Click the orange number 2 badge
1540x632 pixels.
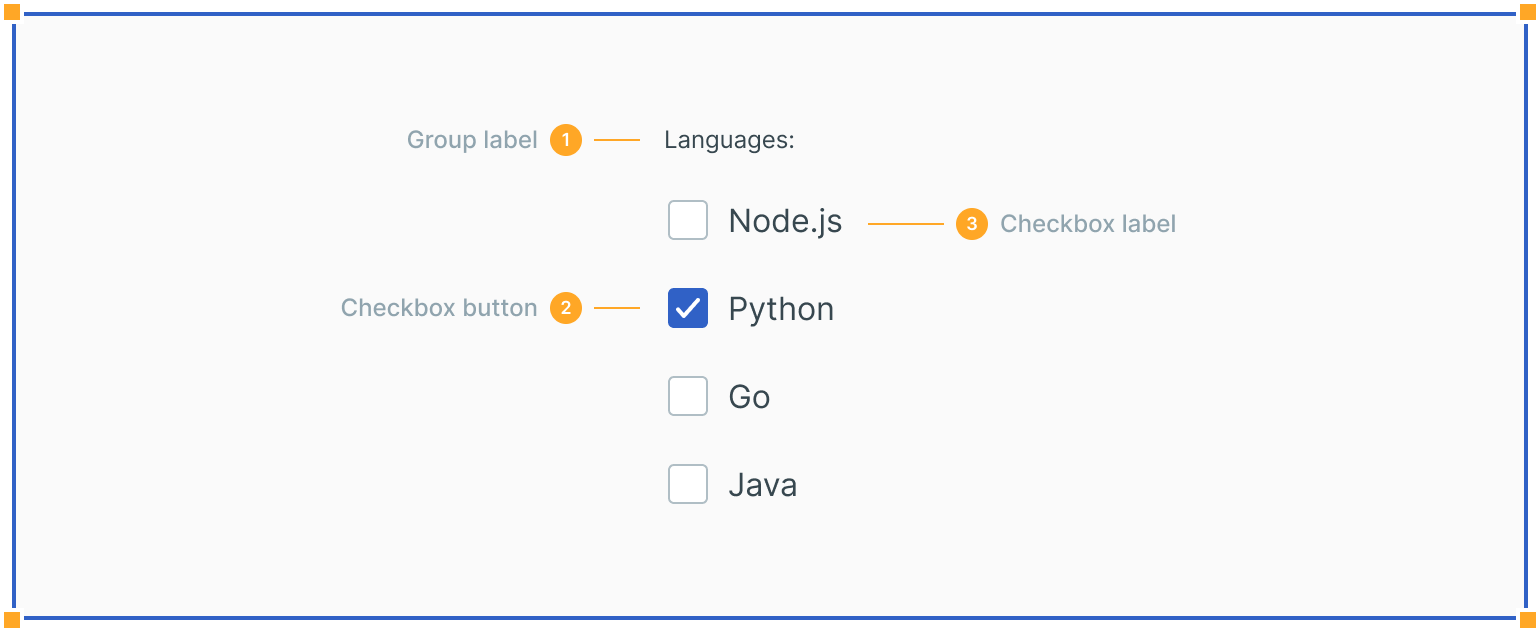(x=565, y=308)
